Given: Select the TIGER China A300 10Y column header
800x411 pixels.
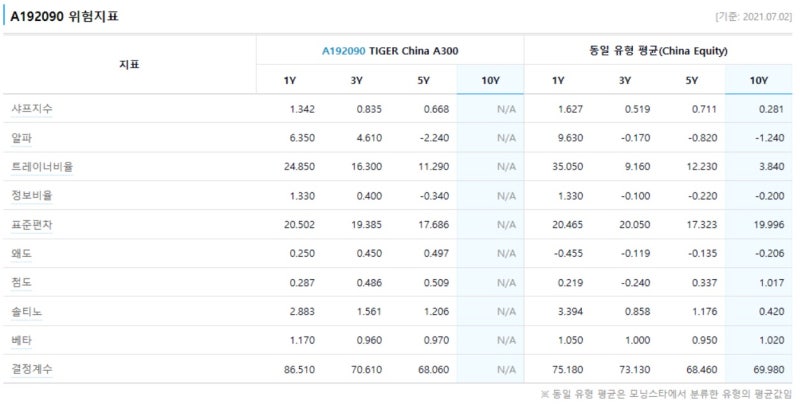Looking at the screenshot, I should (490, 80).
